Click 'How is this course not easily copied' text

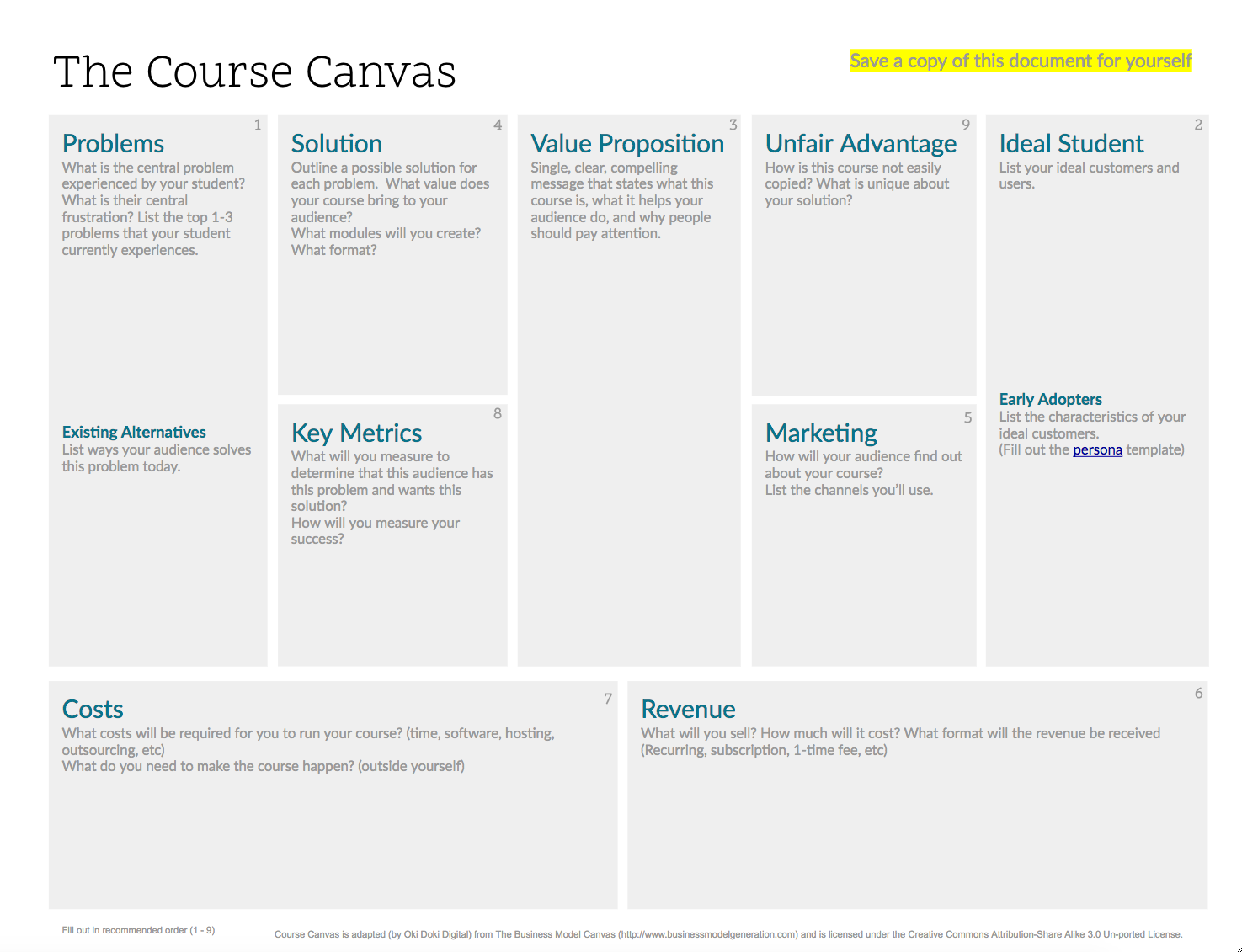(x=857, y=184)
